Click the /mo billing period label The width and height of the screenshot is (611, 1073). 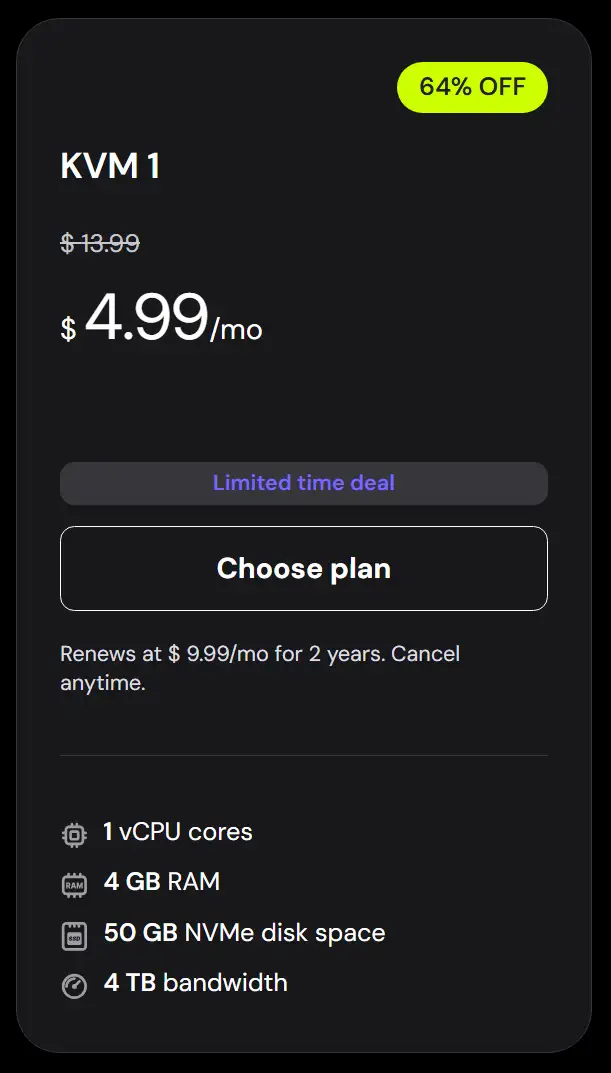point(237,330)
